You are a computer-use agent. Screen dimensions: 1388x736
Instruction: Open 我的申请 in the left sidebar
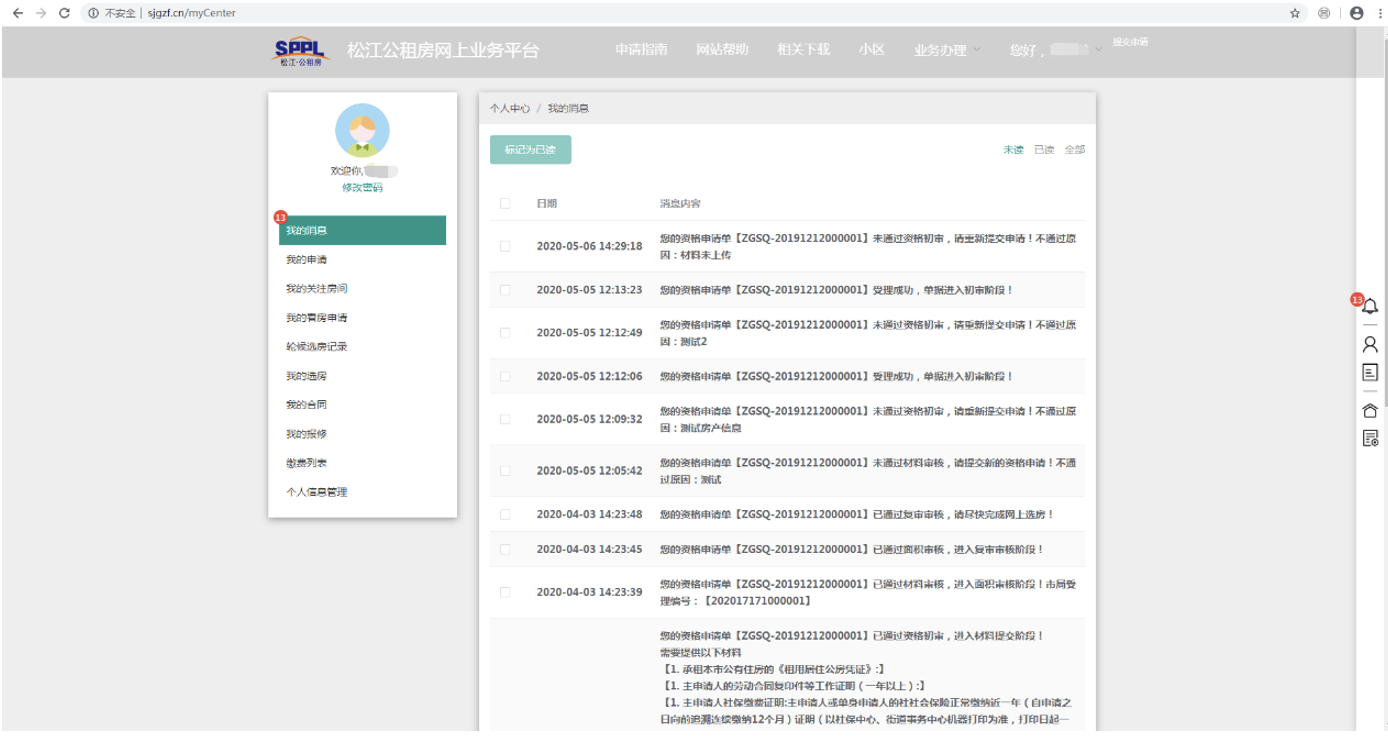[x=306, y=260]
